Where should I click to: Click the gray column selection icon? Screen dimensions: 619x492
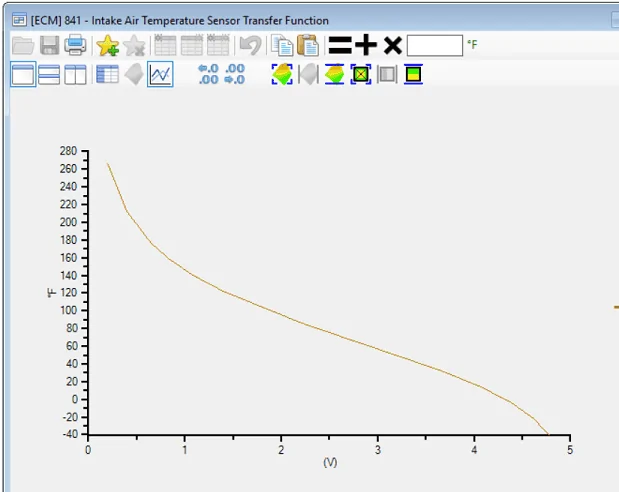point(387,74)
